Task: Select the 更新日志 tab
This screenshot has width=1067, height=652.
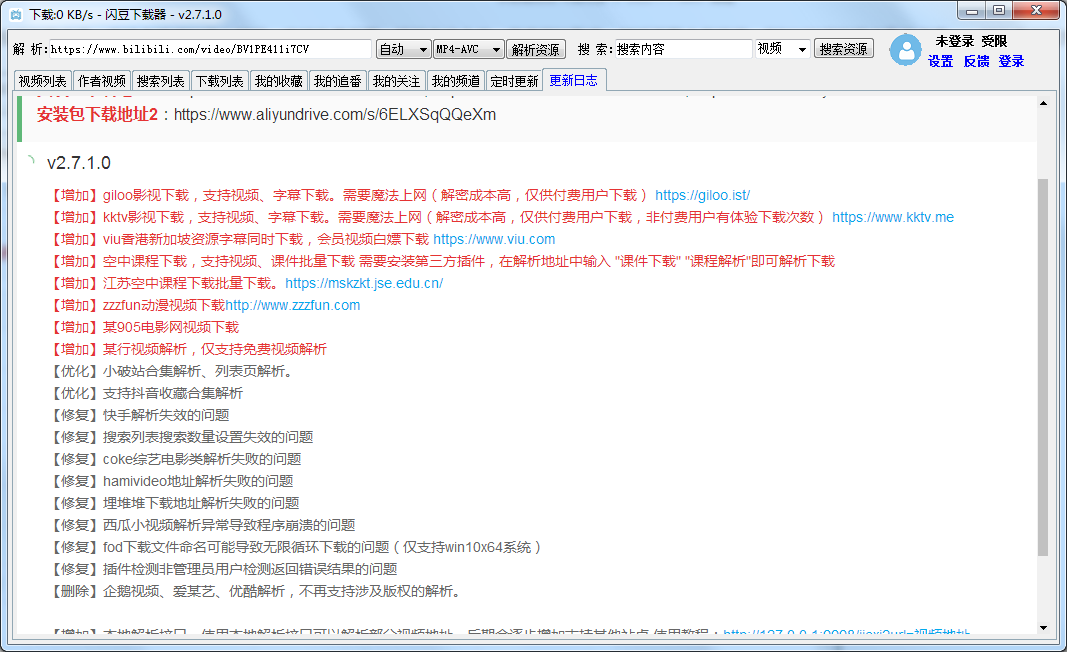Action: click(574, 80)
